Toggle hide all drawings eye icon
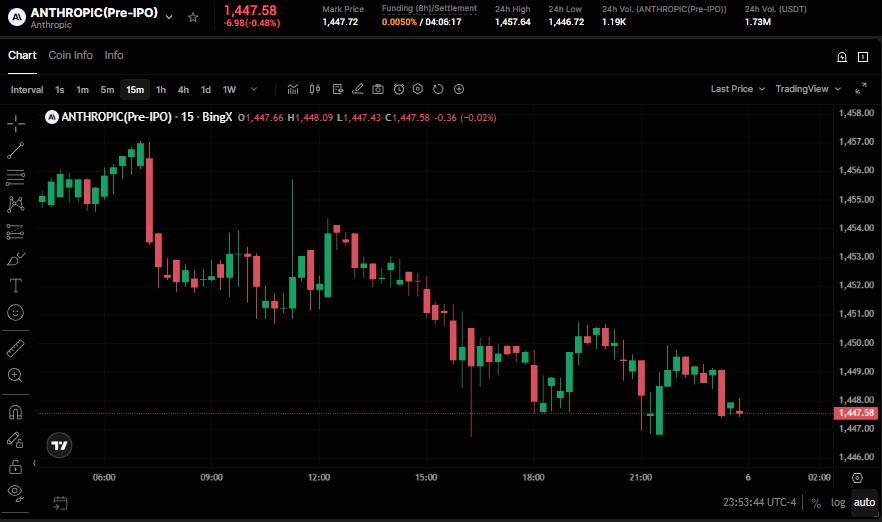The image size is (882, 522). (15, 493)
